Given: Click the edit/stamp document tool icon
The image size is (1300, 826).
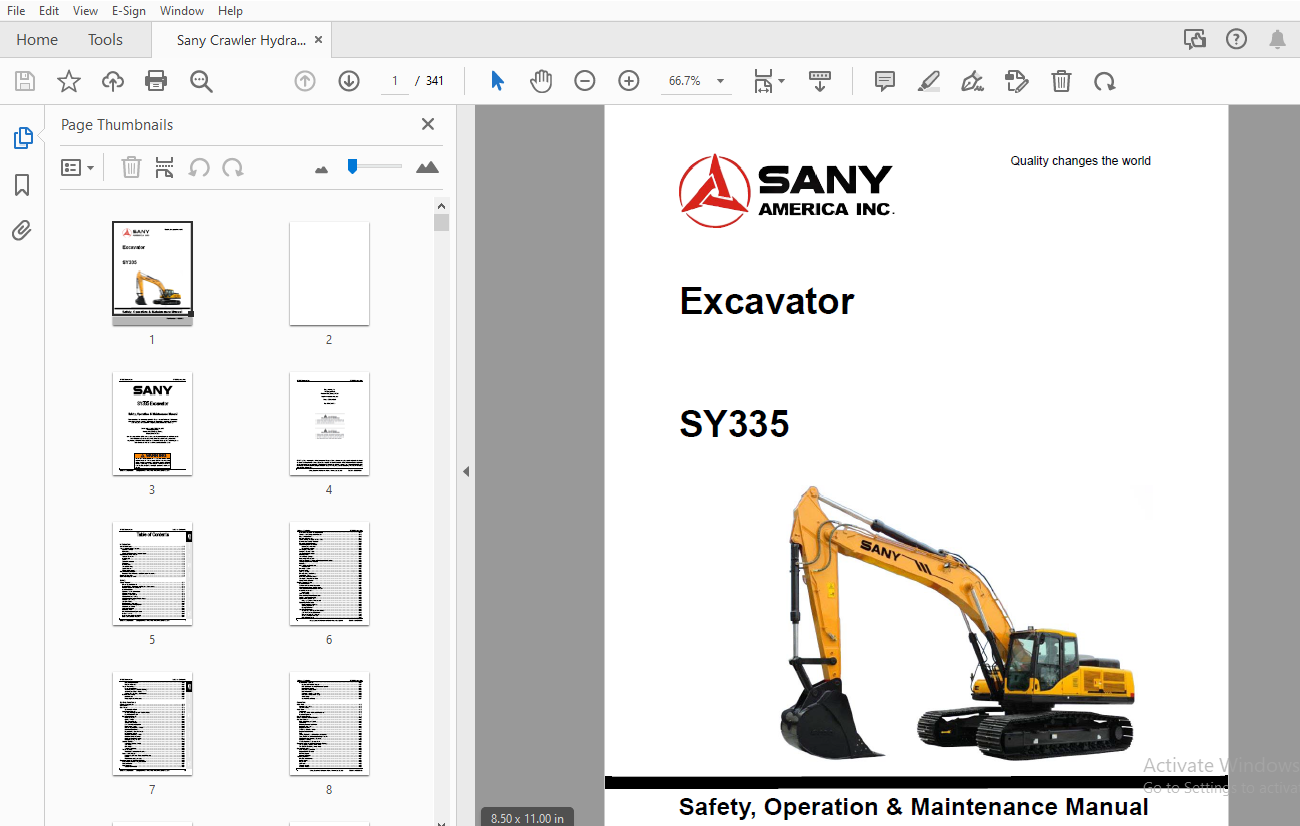Looking at the screenshot, I should tap(1016, 81).
